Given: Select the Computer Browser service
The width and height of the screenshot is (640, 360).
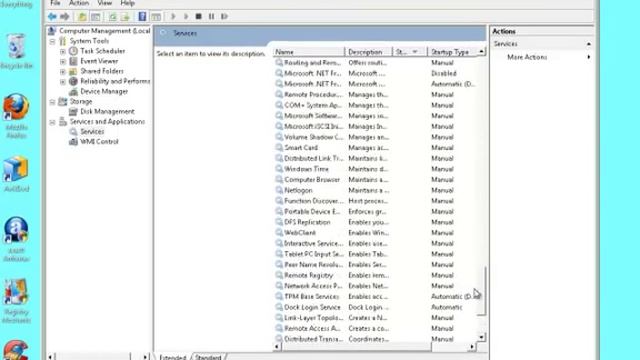Looking at the screenshot, I should 374,180.
